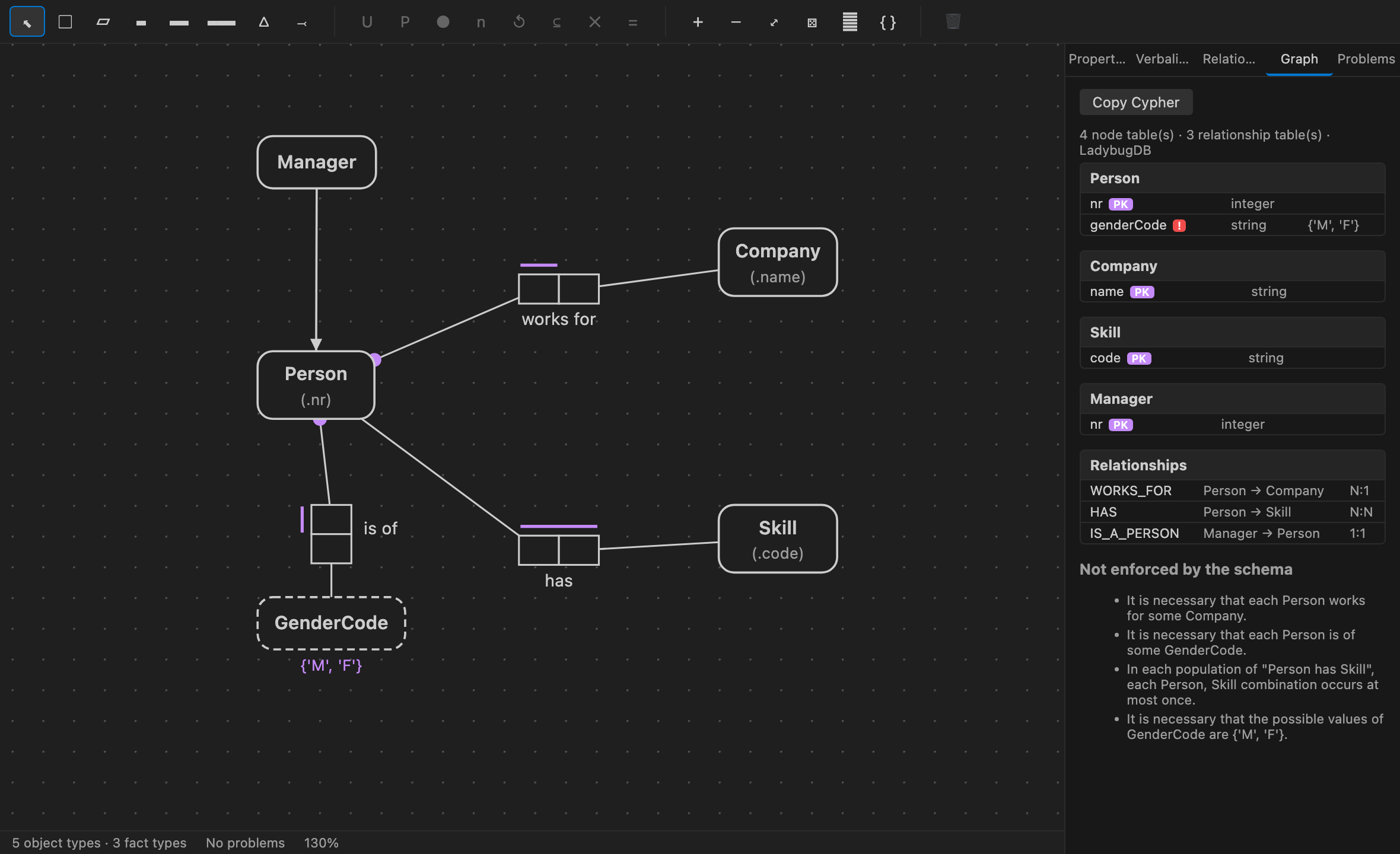Click the stacked lines list icon
Viewport: 1400px width, 854px height.
tap(850, 22)
